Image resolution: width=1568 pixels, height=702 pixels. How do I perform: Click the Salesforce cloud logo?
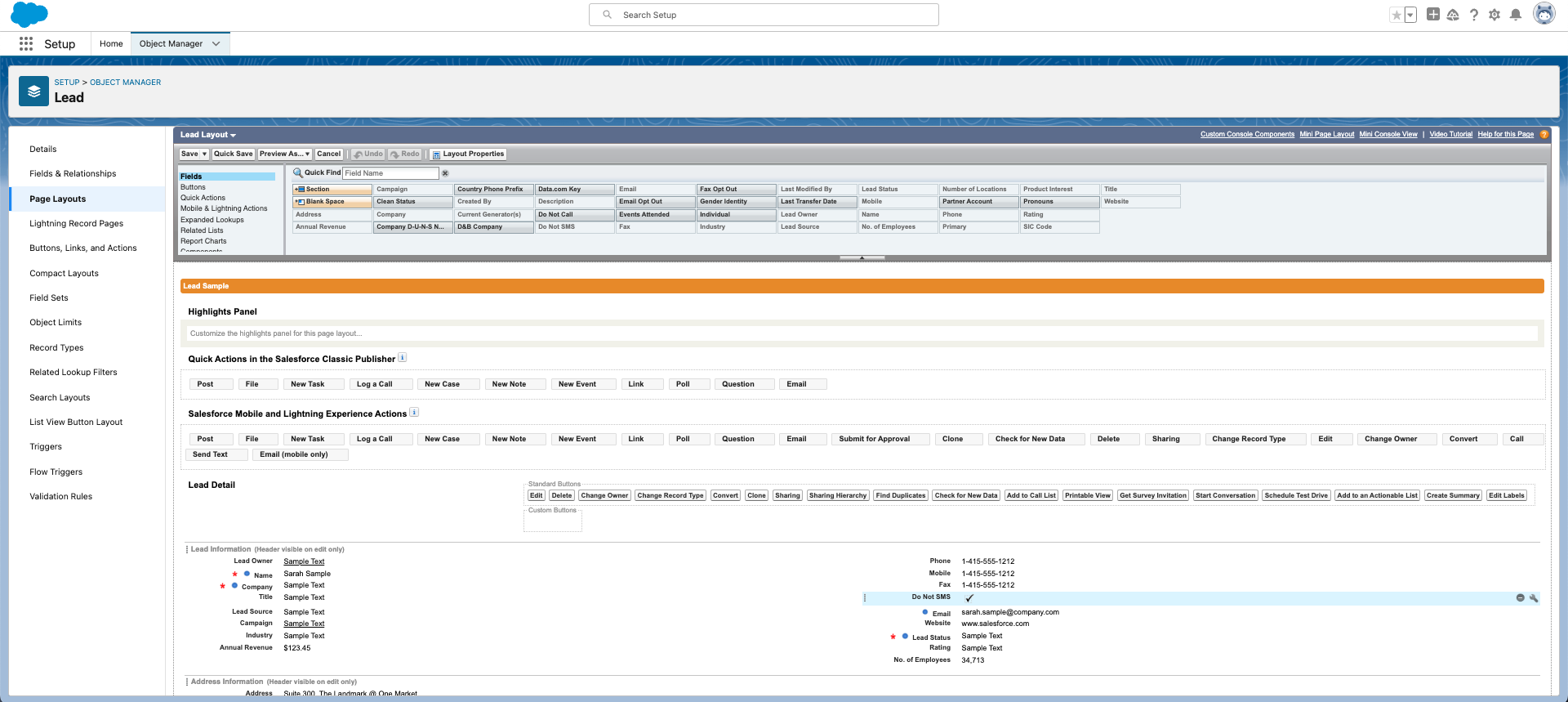(29, 15)
